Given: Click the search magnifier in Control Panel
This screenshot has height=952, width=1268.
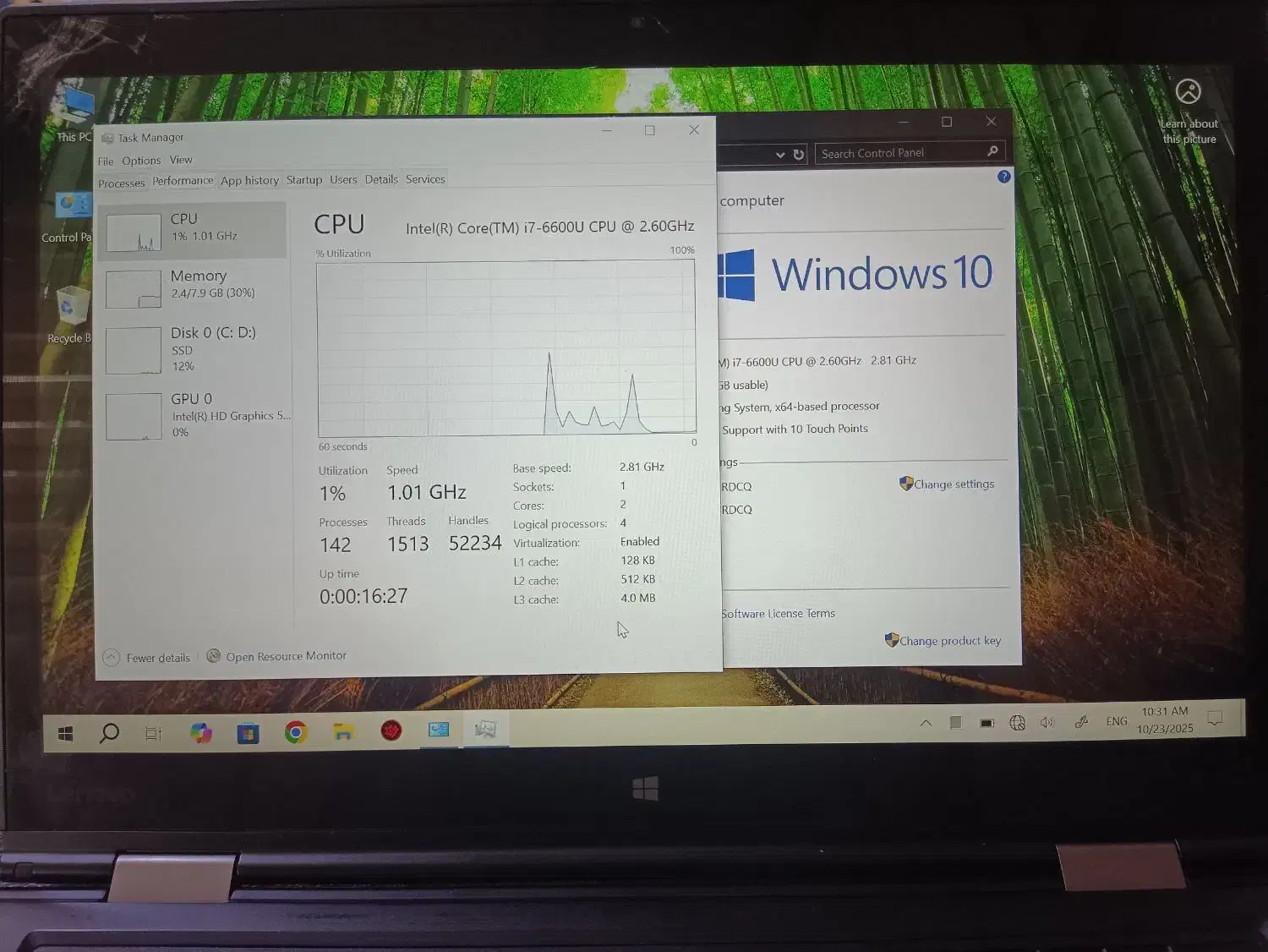Looking at the screenshot, I should point(992,151).
